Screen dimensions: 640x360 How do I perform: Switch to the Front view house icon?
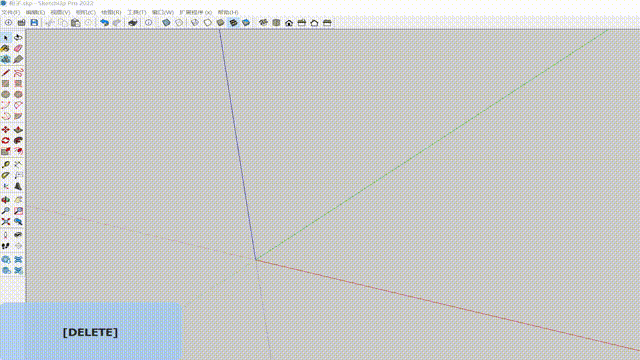[x=289, y=23]
